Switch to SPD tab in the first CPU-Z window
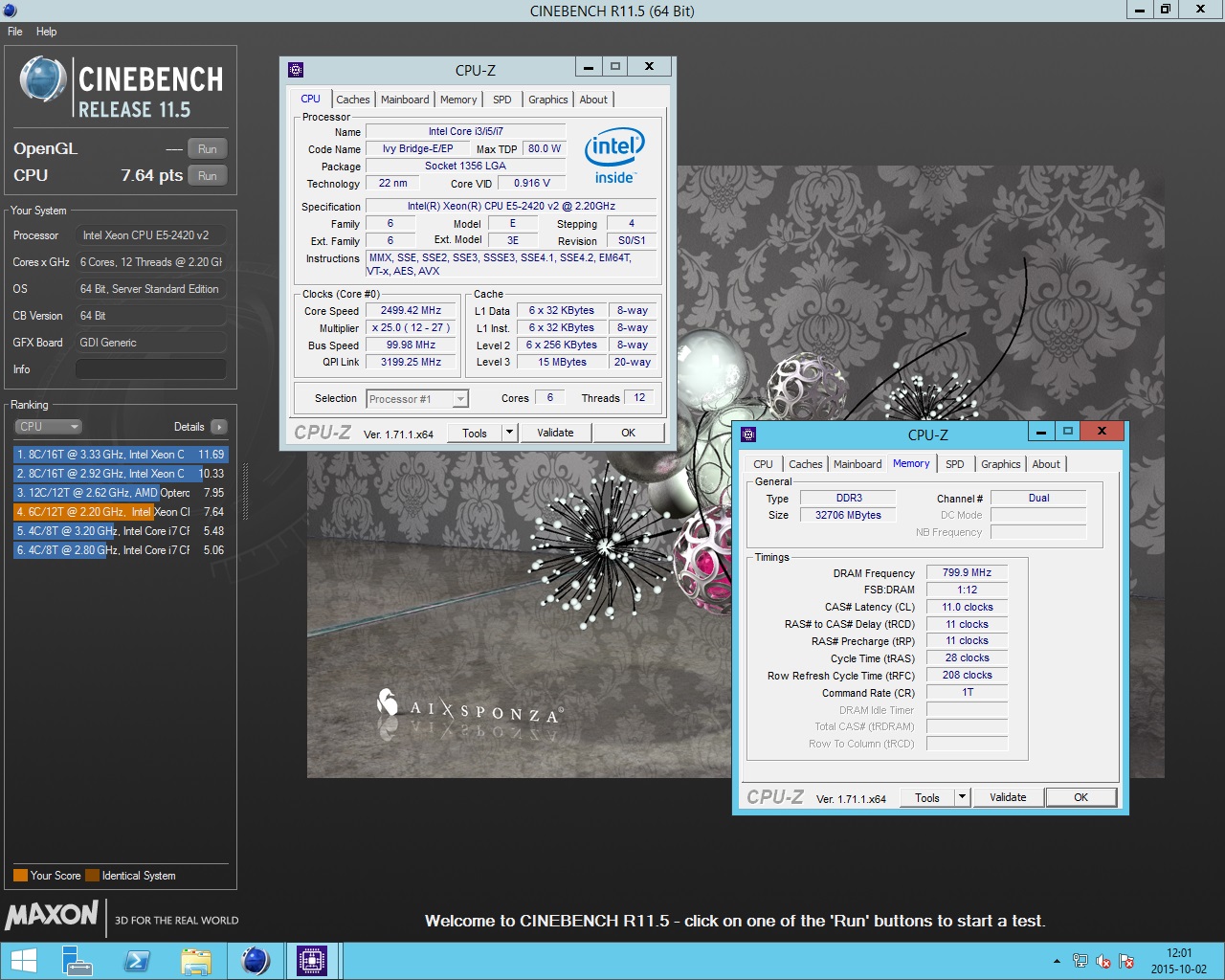1225x980 pixels. coord(502,100)
